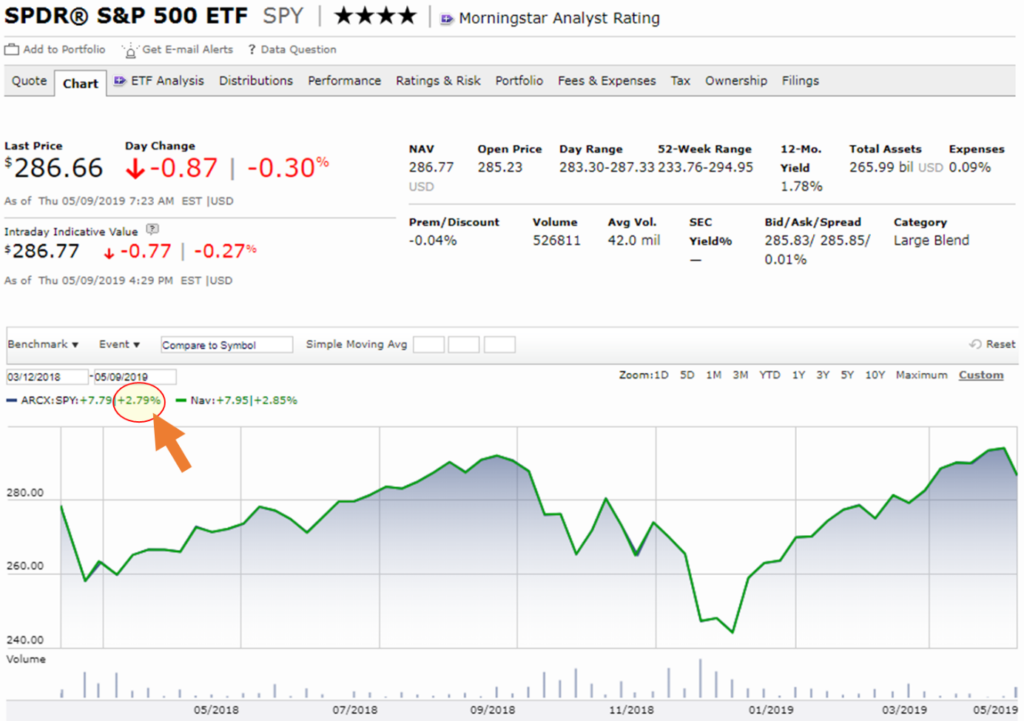Switch to the Distributions tab
This screenshot has height=721, width=1024.
256,81
